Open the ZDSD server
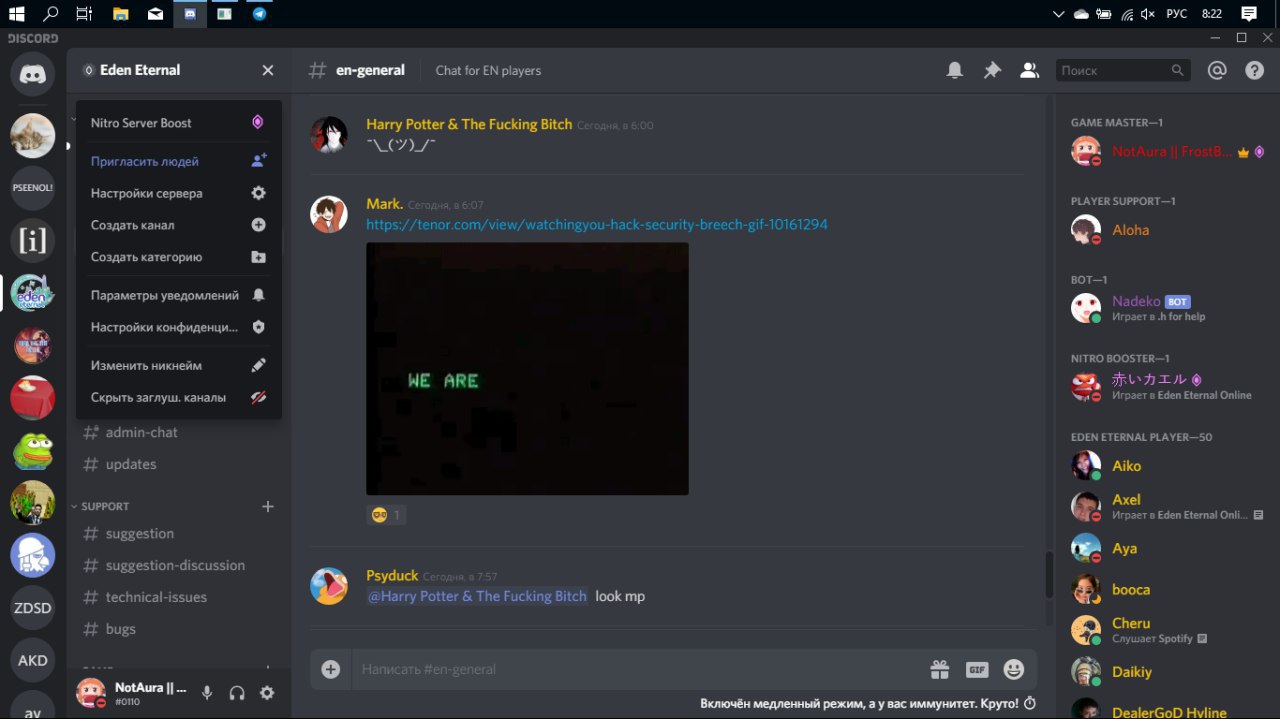Image resolution: width=1280 pixels, height=719 pixels. point(33,607)
